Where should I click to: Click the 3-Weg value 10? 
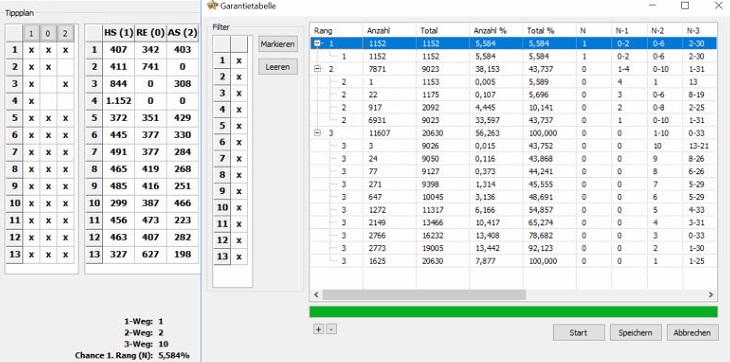163,344
